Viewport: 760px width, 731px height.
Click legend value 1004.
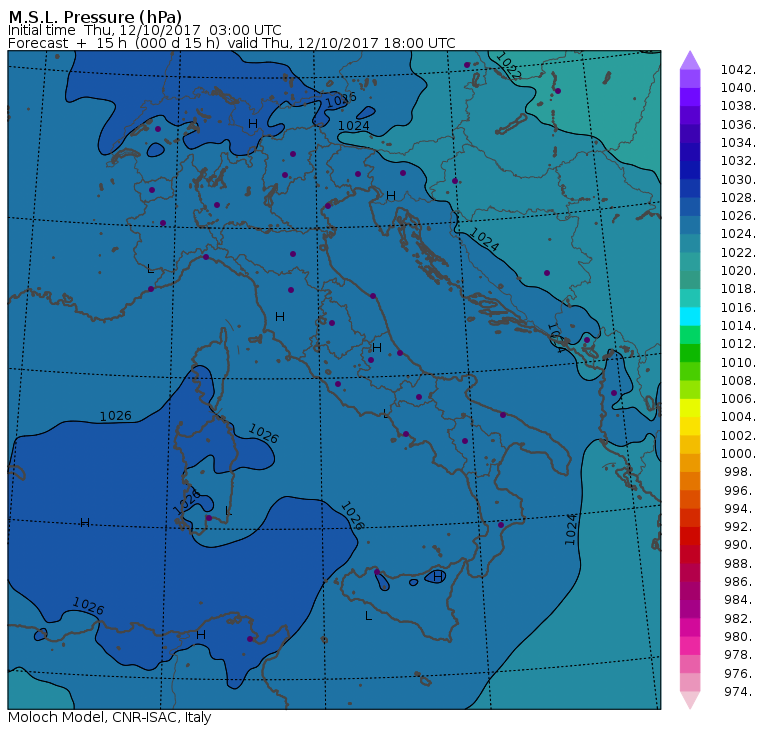(x=738, y=416)
